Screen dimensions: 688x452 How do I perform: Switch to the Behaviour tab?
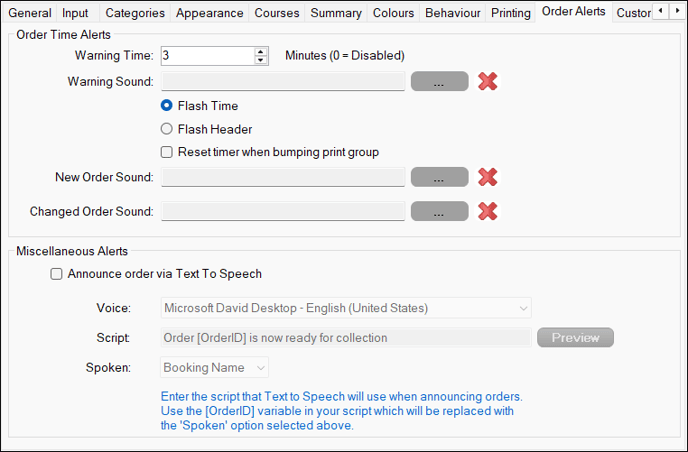pyautogui.click(x=452, y=13)
